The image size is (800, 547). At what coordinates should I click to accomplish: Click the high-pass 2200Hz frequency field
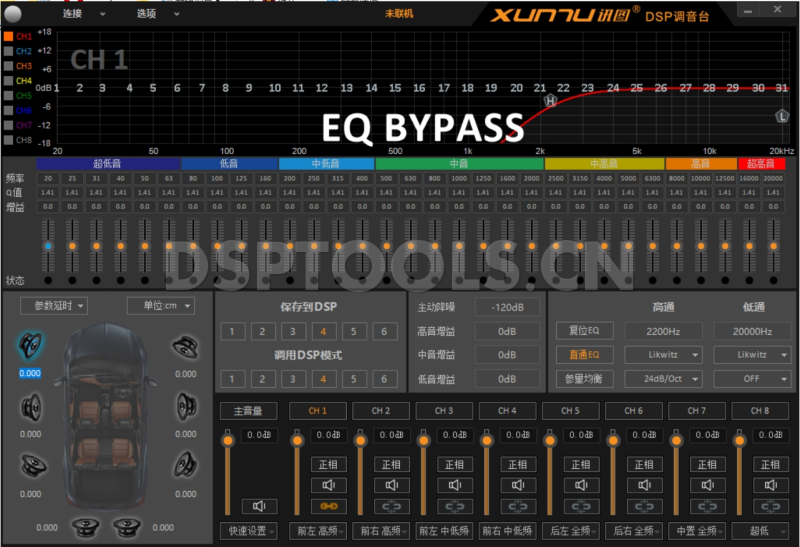664,331
